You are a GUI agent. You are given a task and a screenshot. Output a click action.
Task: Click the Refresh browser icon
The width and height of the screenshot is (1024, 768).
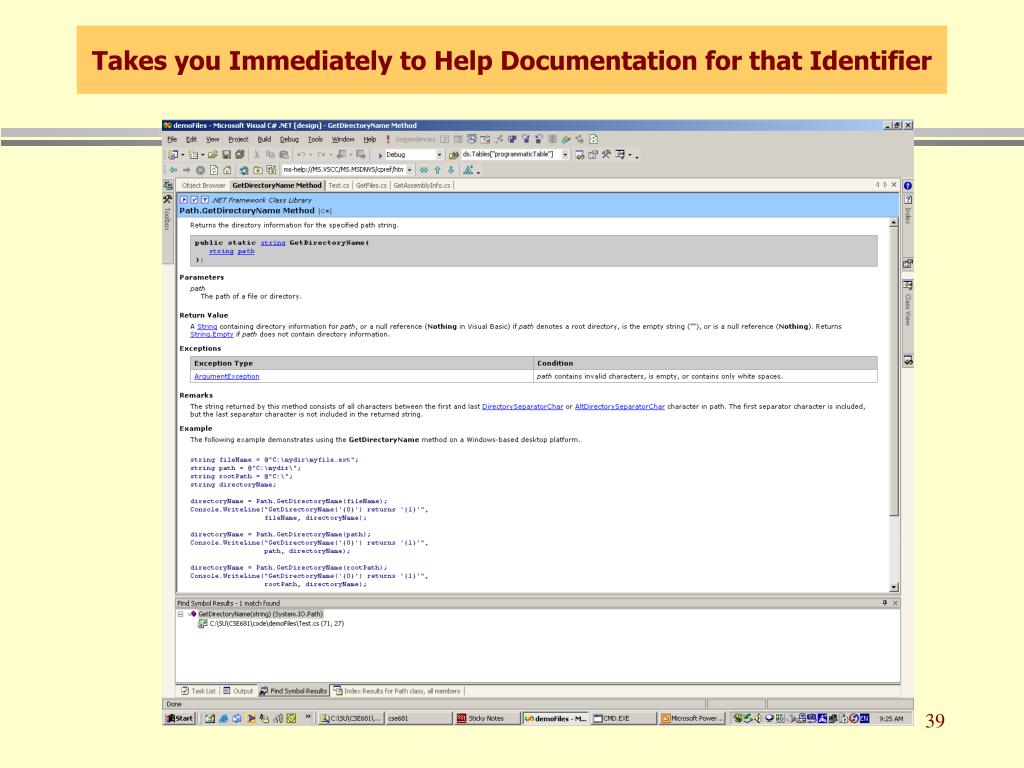(x=214, y=170)
